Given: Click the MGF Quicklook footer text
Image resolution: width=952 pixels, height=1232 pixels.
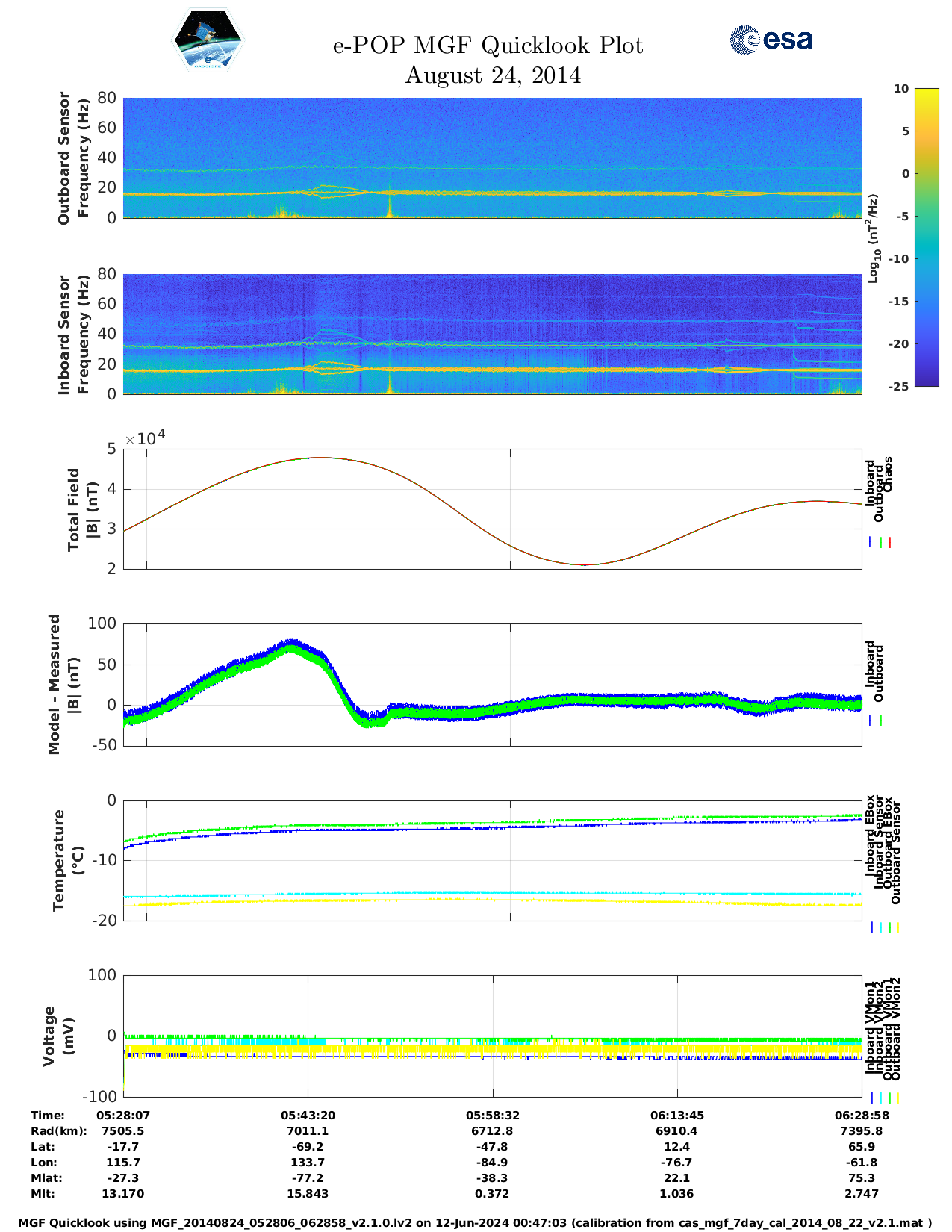Looking at the screenshot, I should [x=475, y=1223].
